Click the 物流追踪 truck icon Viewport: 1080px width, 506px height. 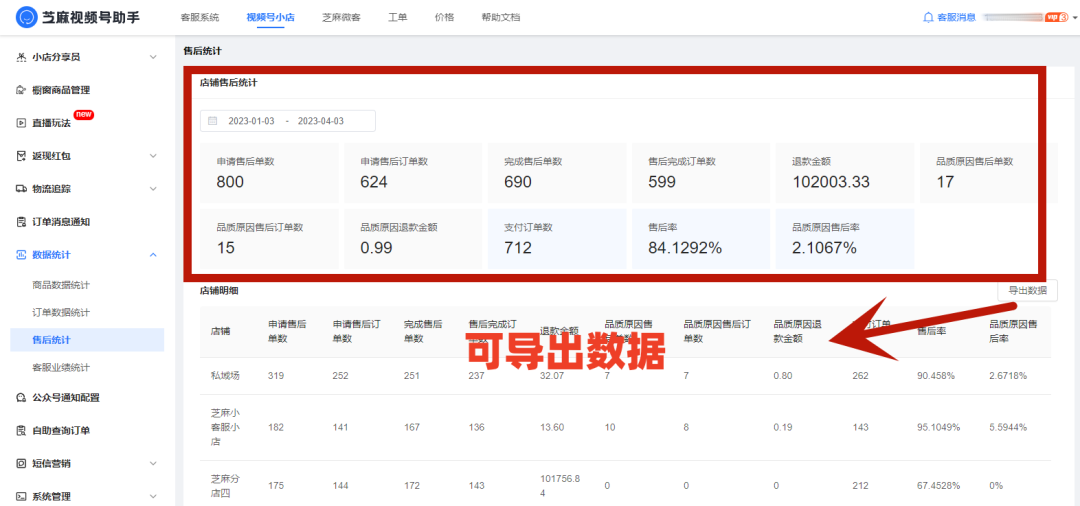[x=21, y=189]
